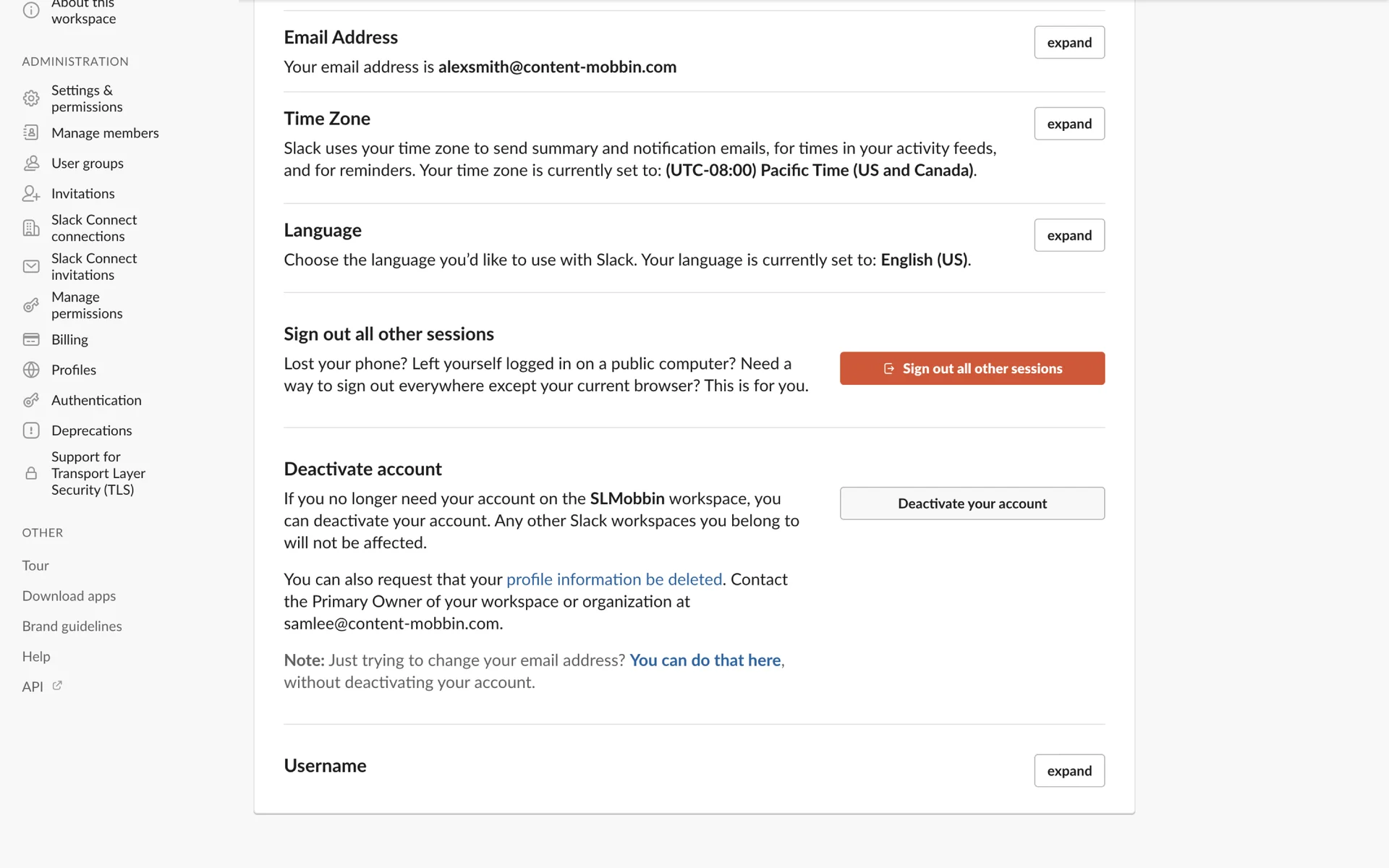Click the Manage members icon
This screenshot has width=1389, height=868.
31,132
